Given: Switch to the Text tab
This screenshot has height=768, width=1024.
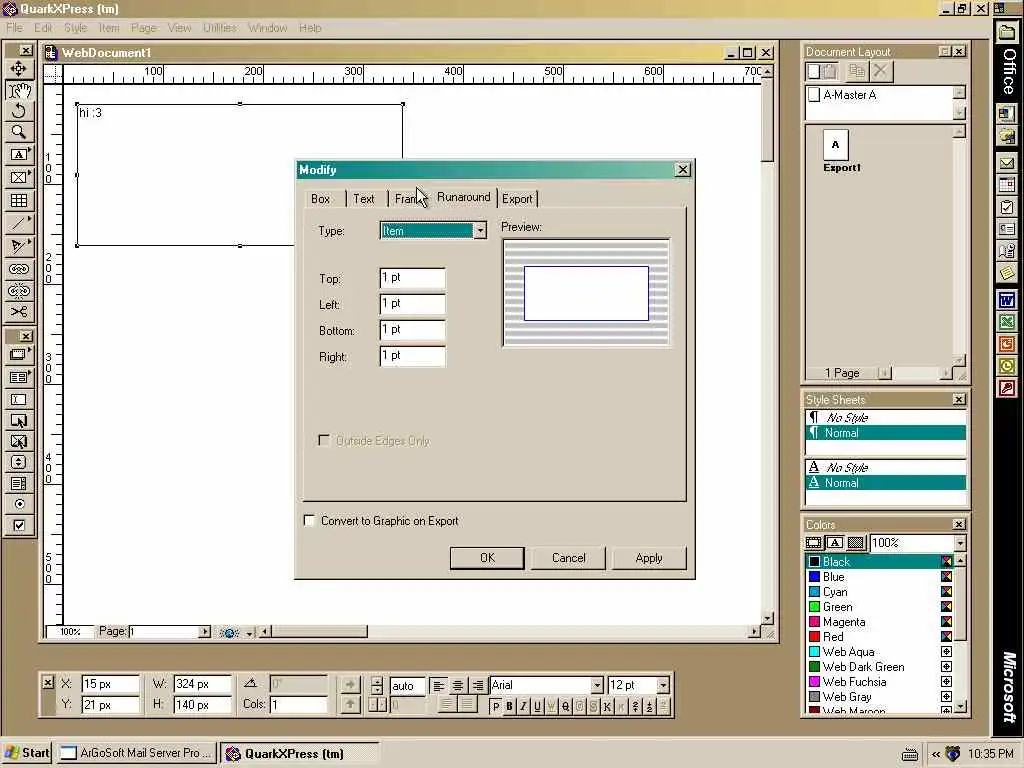Looking at the screenshot, I should (364, 199).
